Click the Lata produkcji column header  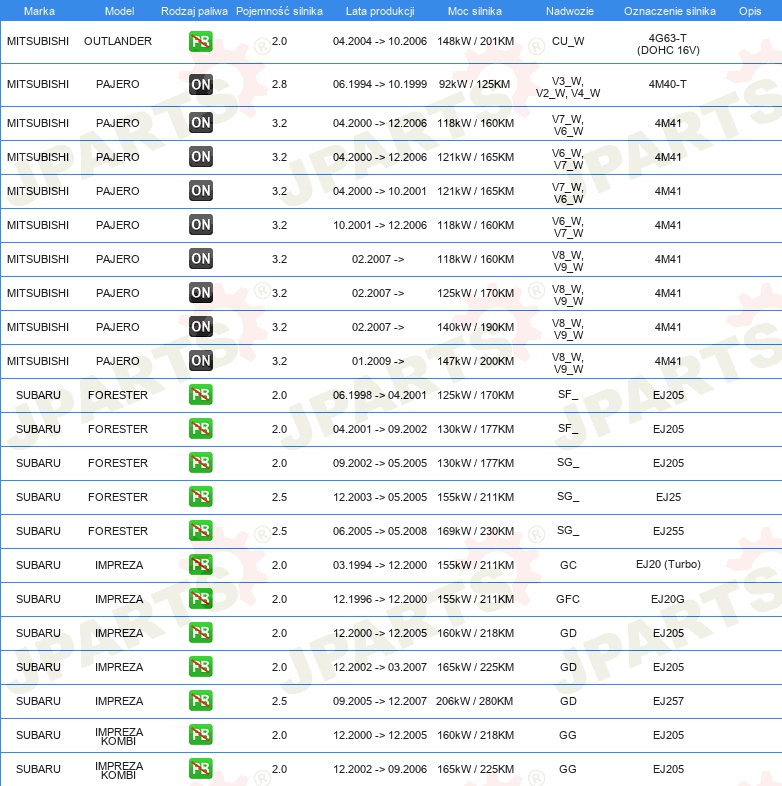click(380, 11)
